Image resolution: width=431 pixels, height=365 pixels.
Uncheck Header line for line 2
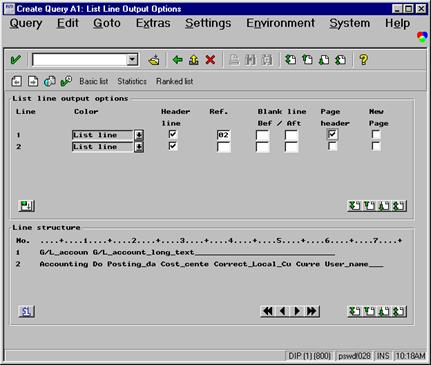tap(173, 146)
